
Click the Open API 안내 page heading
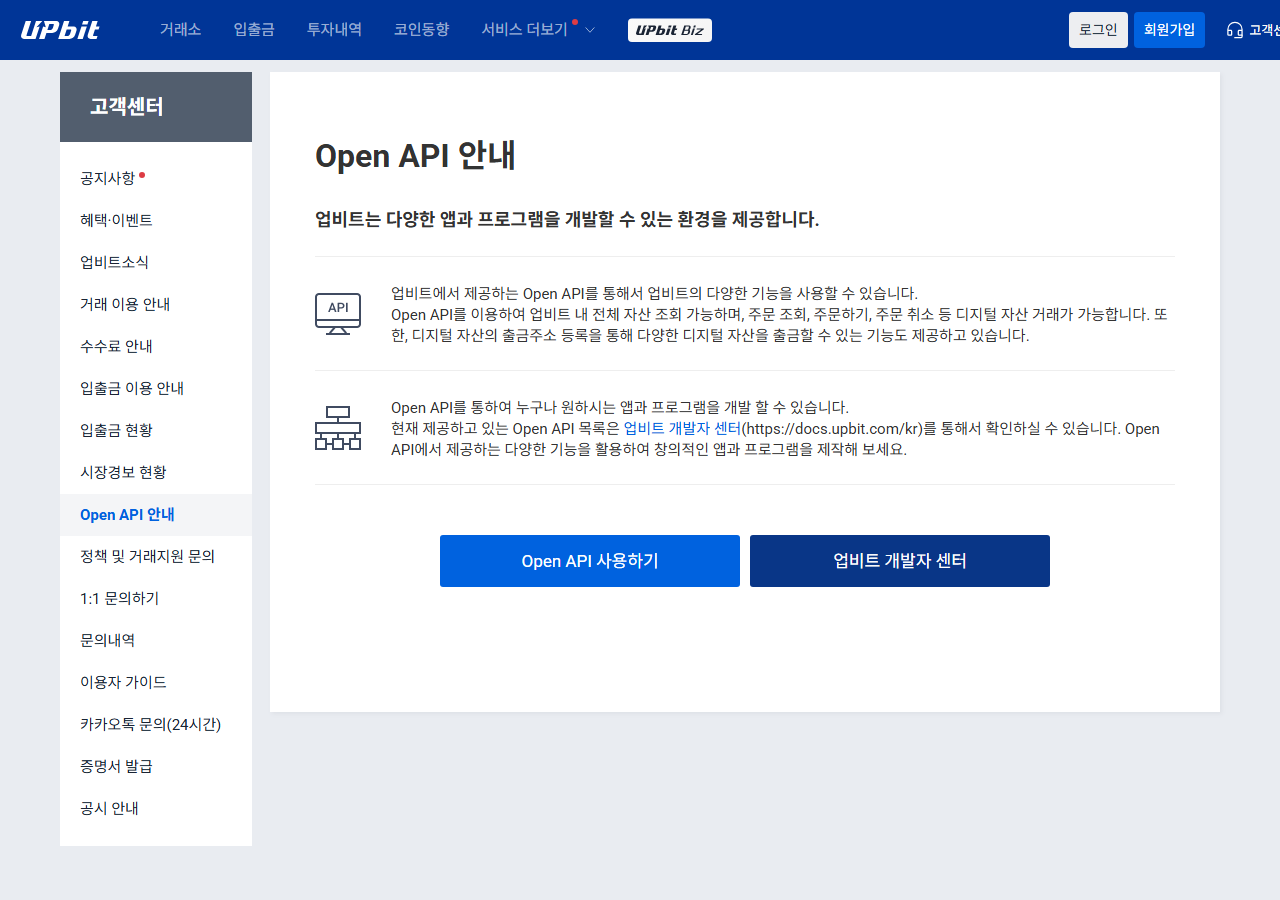pos(415,156)
